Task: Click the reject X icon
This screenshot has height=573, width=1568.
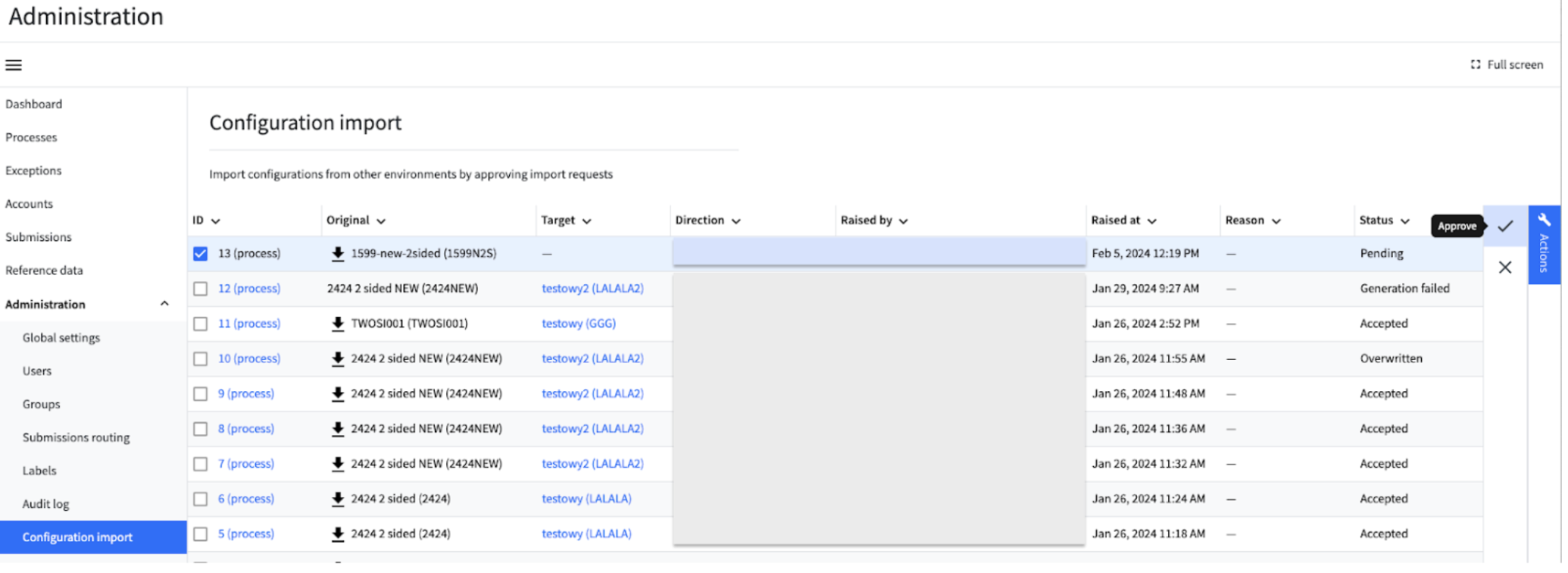Action: pyautogui.click(x=1505, y=268)
